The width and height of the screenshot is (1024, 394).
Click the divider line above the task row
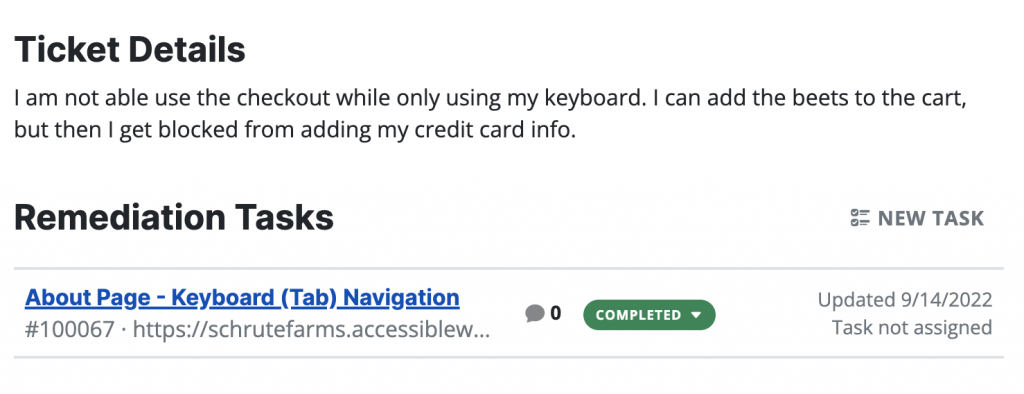[509, 269]
